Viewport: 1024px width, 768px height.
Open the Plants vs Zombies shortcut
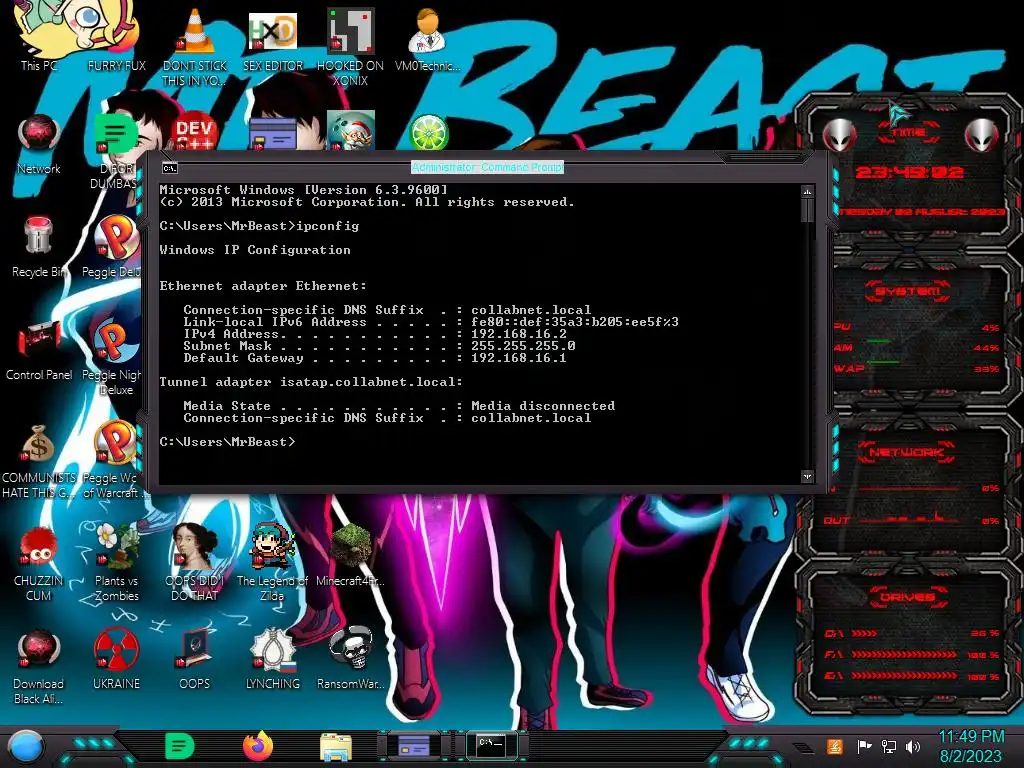[116, 563]
